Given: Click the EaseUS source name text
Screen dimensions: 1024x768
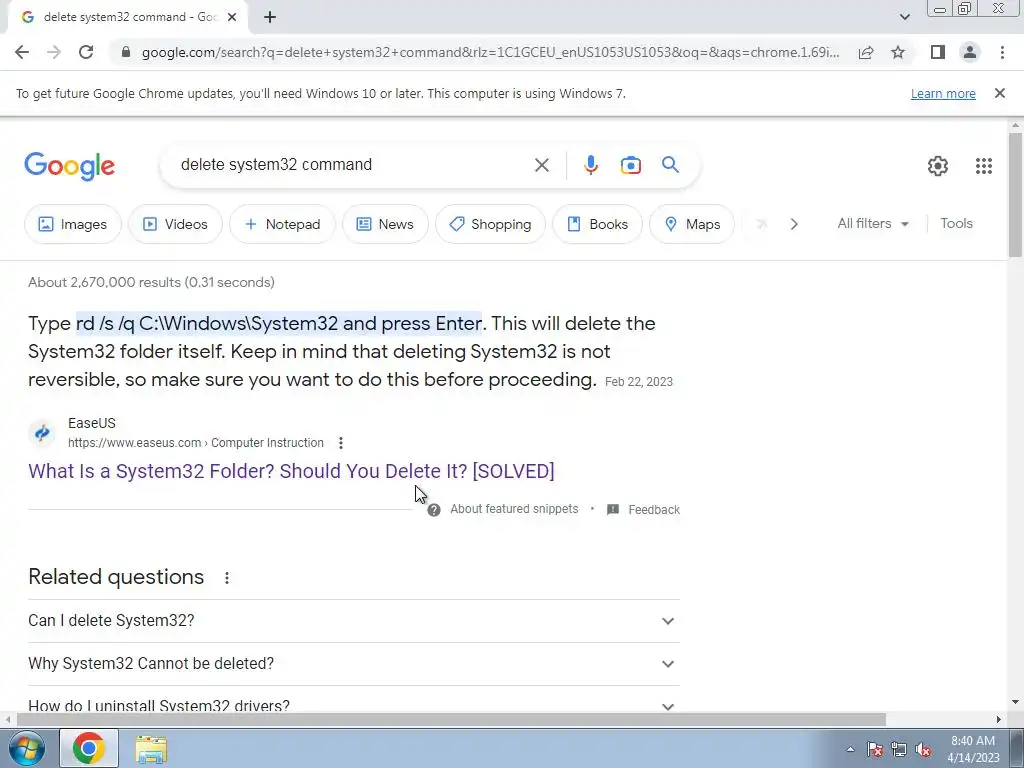Looking at the screenshot, I should pyautogui.click(x=91, y=423).
